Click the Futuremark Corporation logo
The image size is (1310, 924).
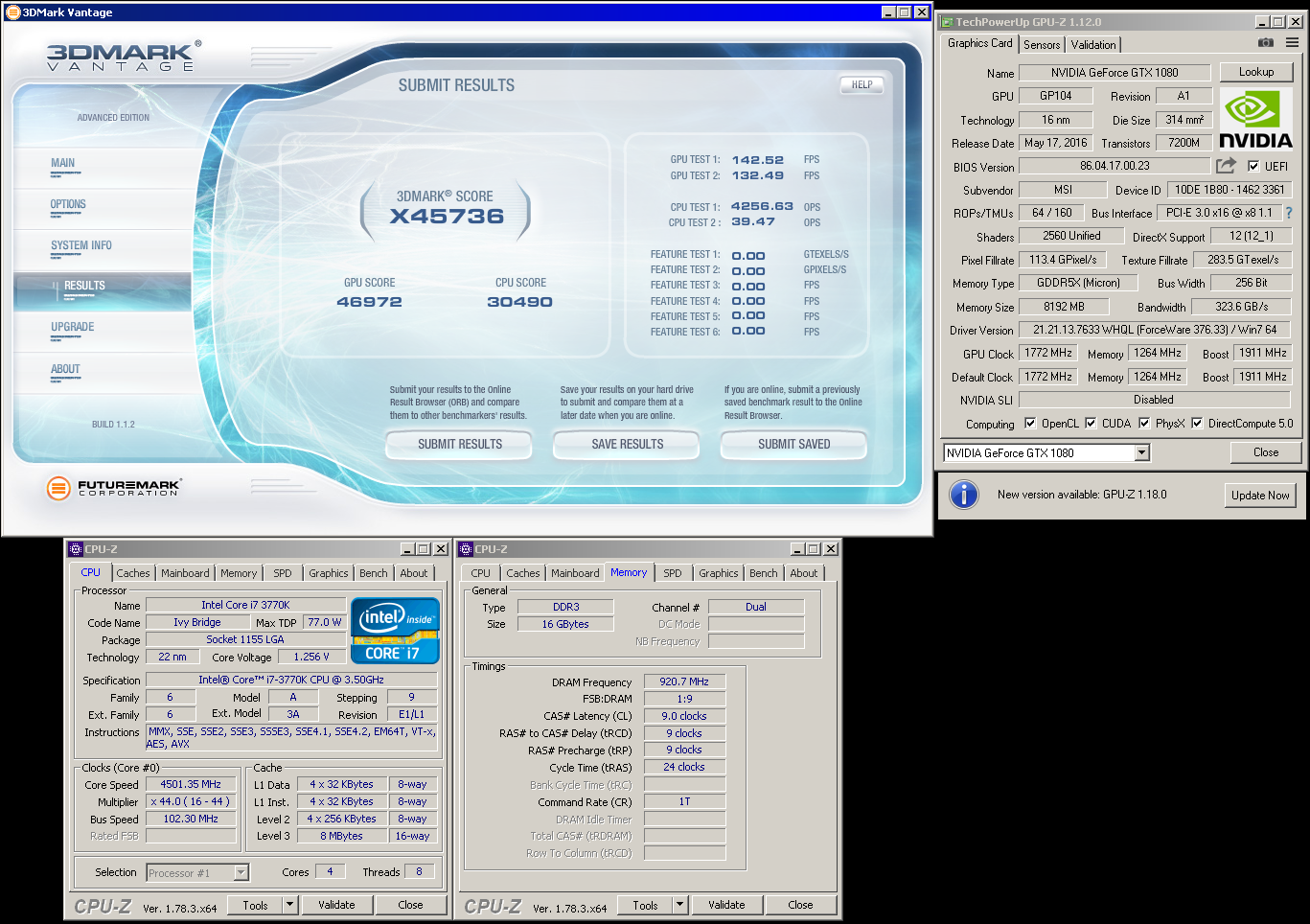tap(113, 488)
